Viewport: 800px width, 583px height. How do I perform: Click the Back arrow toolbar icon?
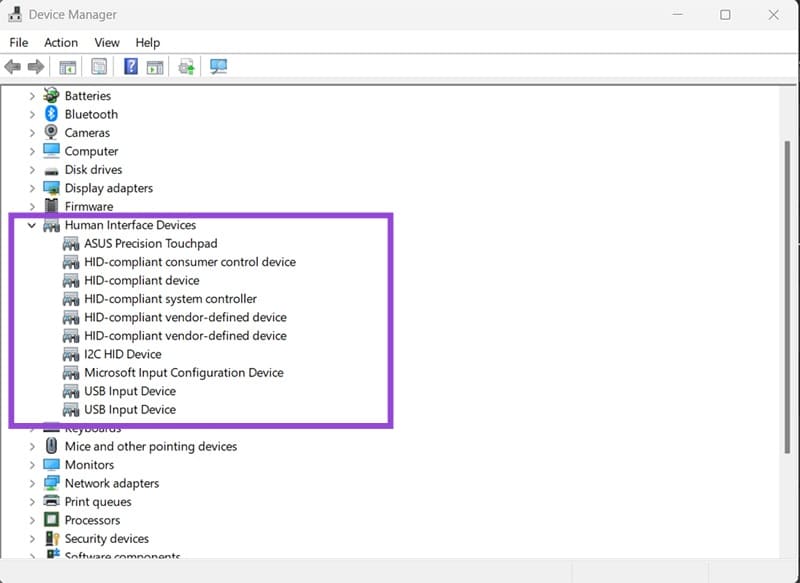point(12,66)
